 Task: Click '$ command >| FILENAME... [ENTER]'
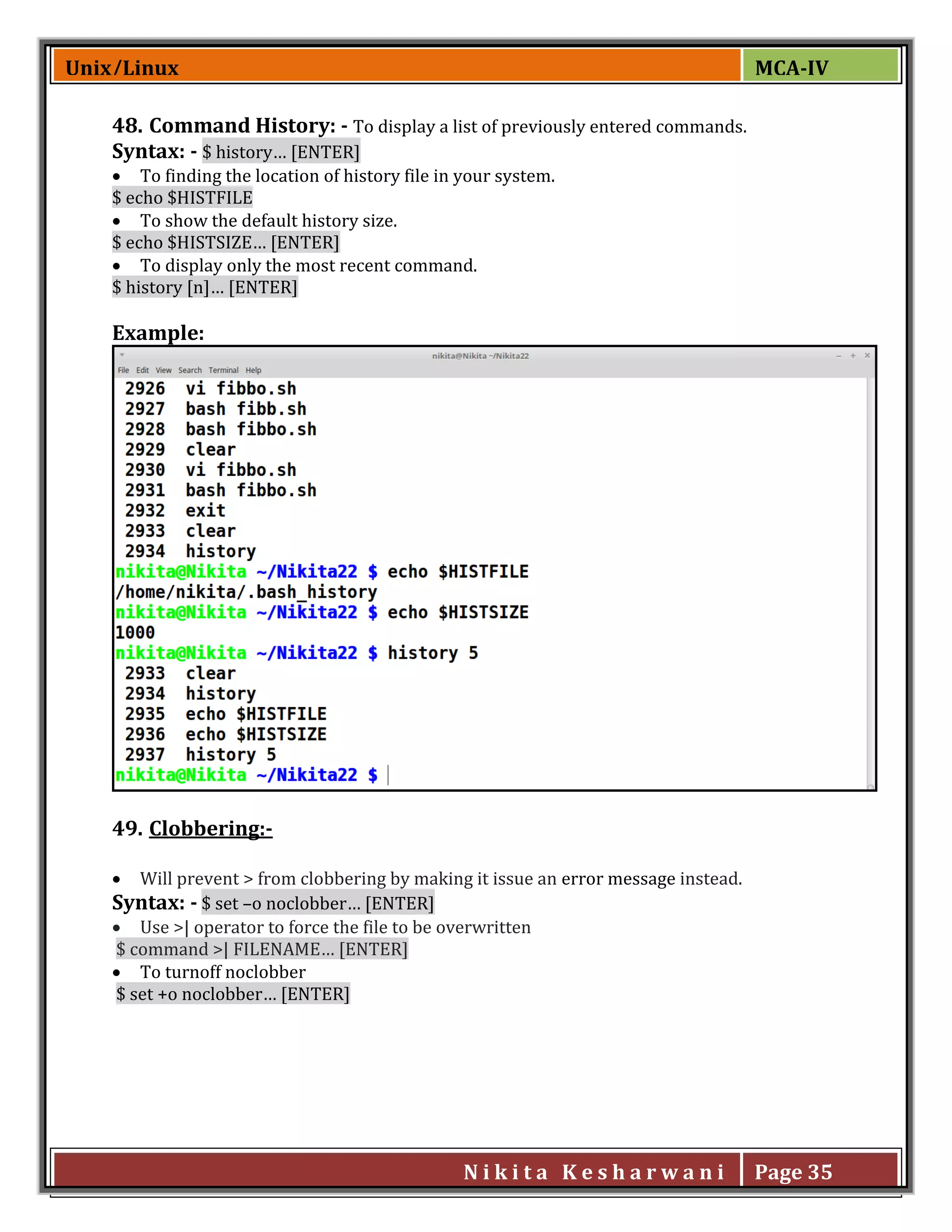[x=262, y=949]
